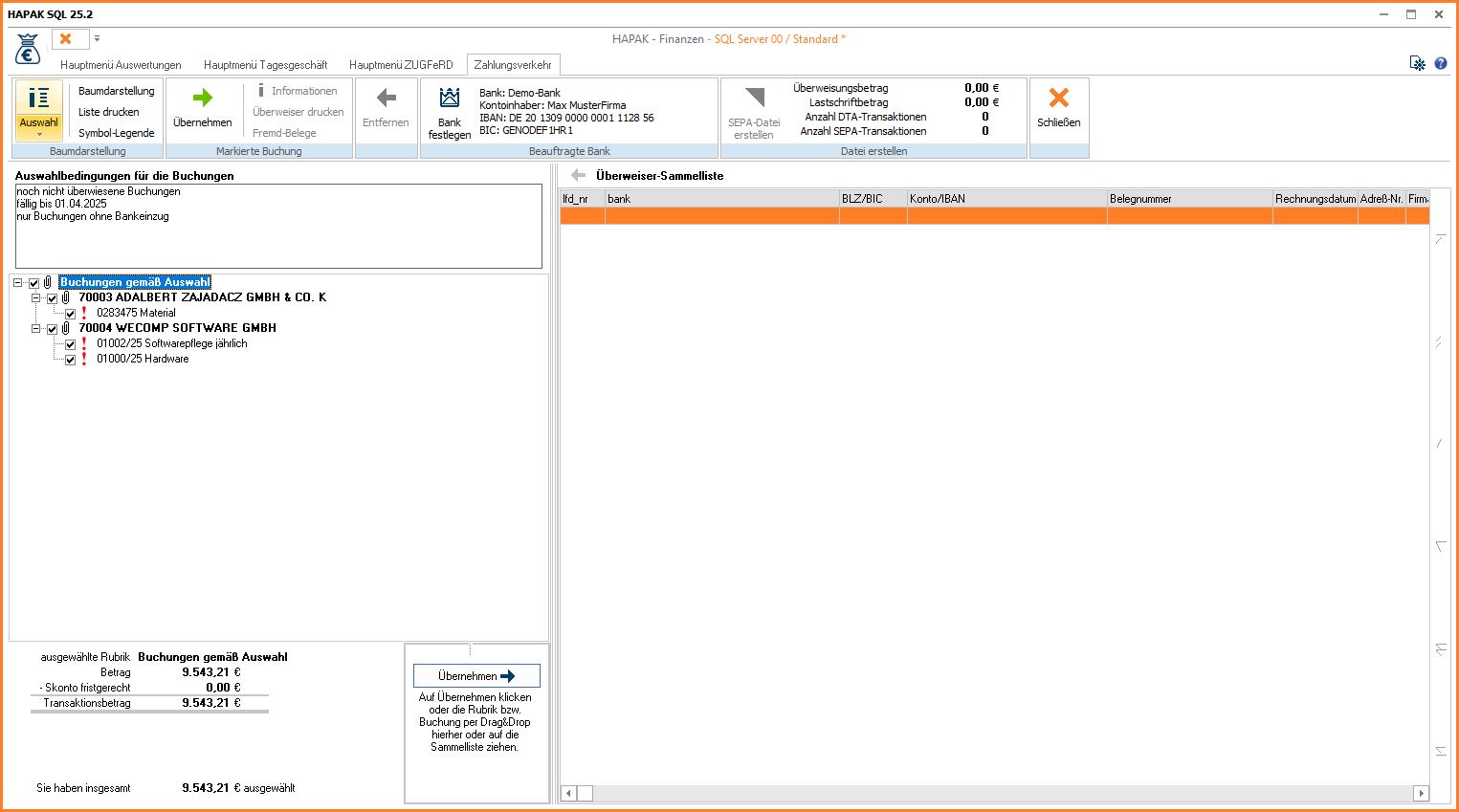This screenshot has height=812, width=1459.
Task: Collapse the Buchungen gemäß Auswahl root node
Action: (17, 283)
